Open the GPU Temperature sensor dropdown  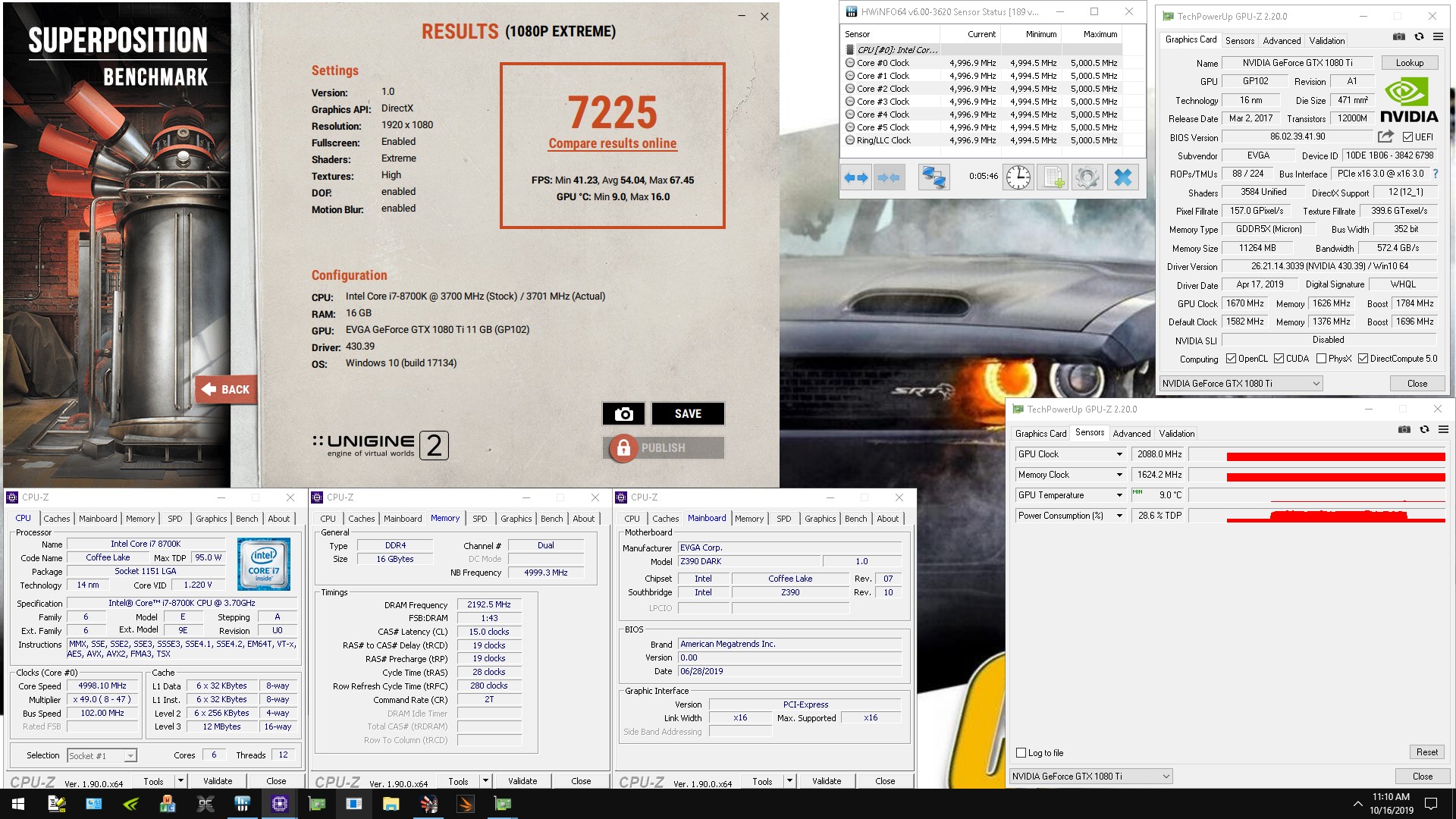(1119, 495)
